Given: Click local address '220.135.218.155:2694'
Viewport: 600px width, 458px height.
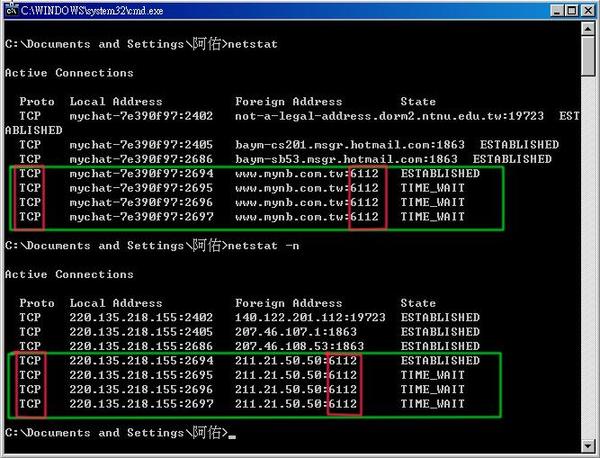Looking at the screenshot, I should point(141,361).
